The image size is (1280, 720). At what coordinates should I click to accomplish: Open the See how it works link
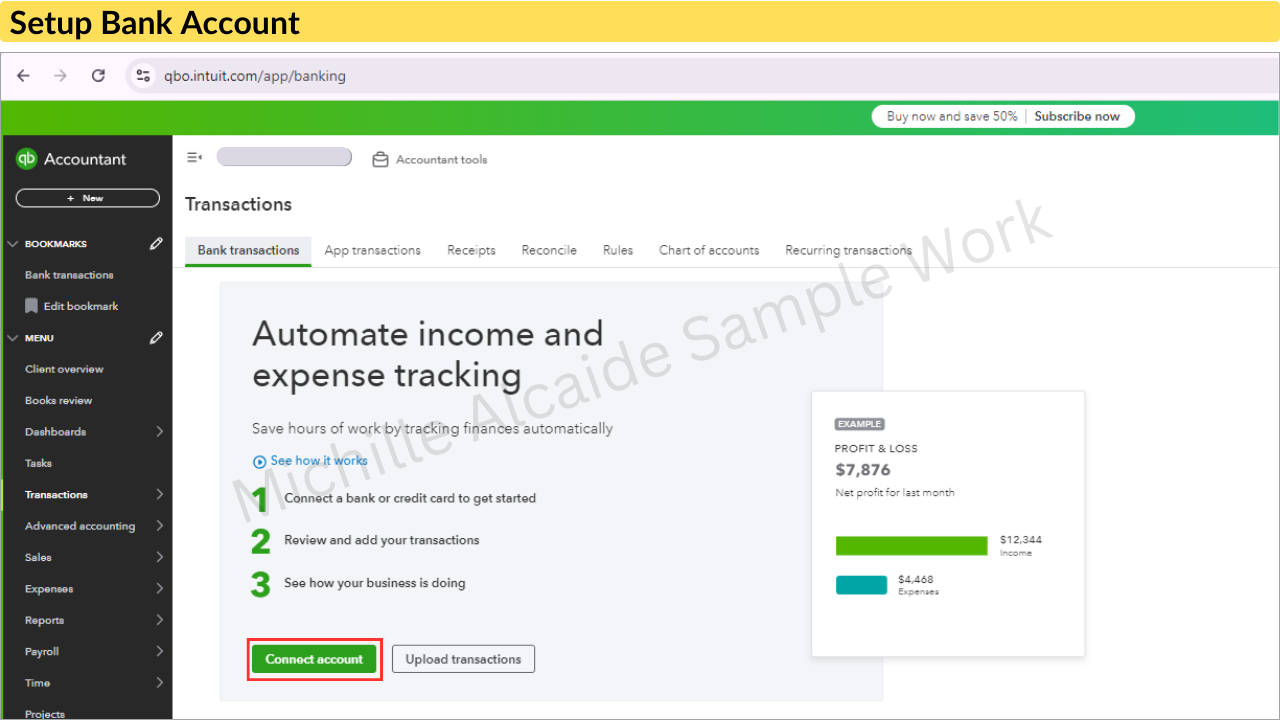point(319,461)
